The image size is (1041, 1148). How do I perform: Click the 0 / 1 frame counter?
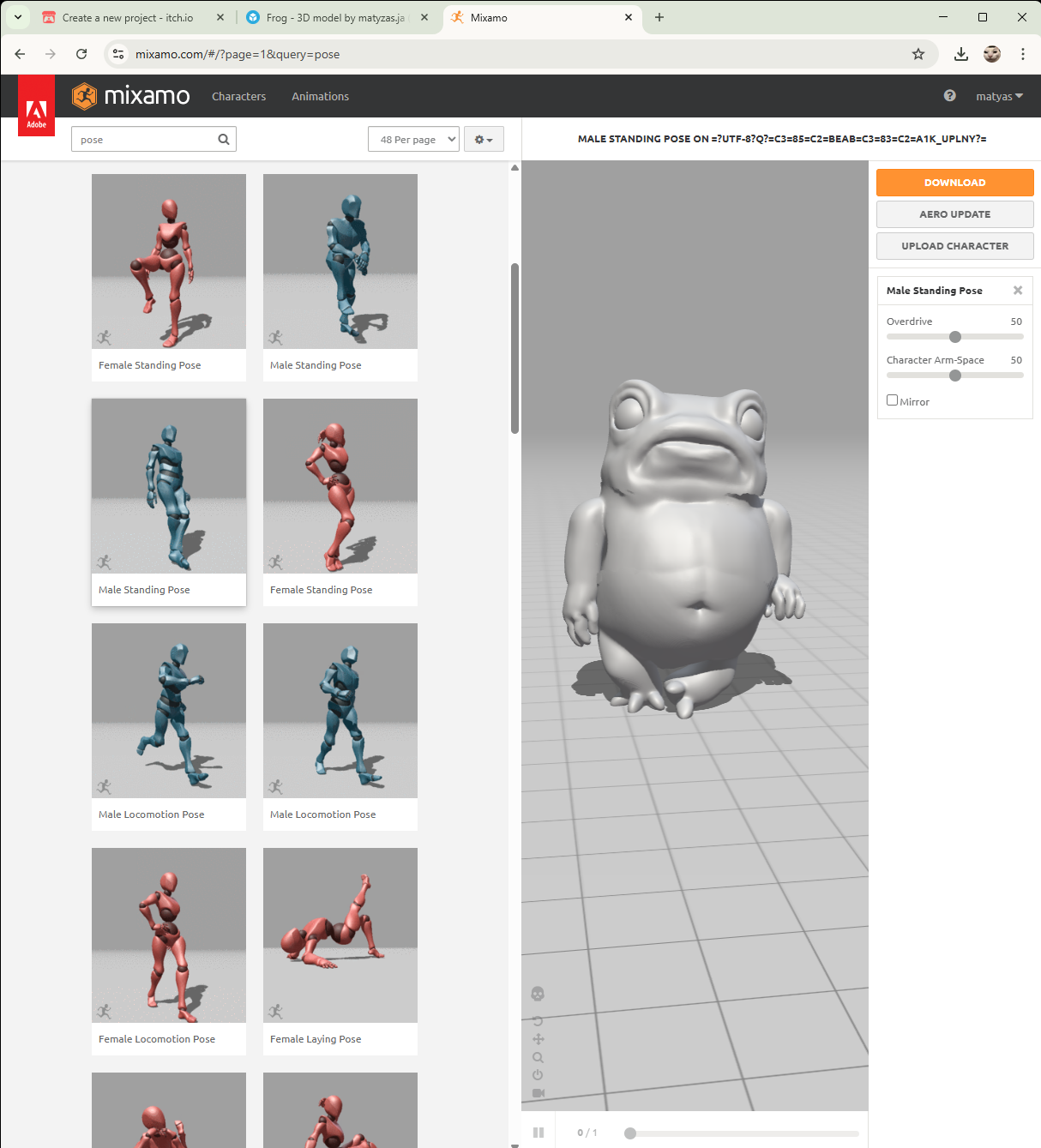(x=587, y=1133)
